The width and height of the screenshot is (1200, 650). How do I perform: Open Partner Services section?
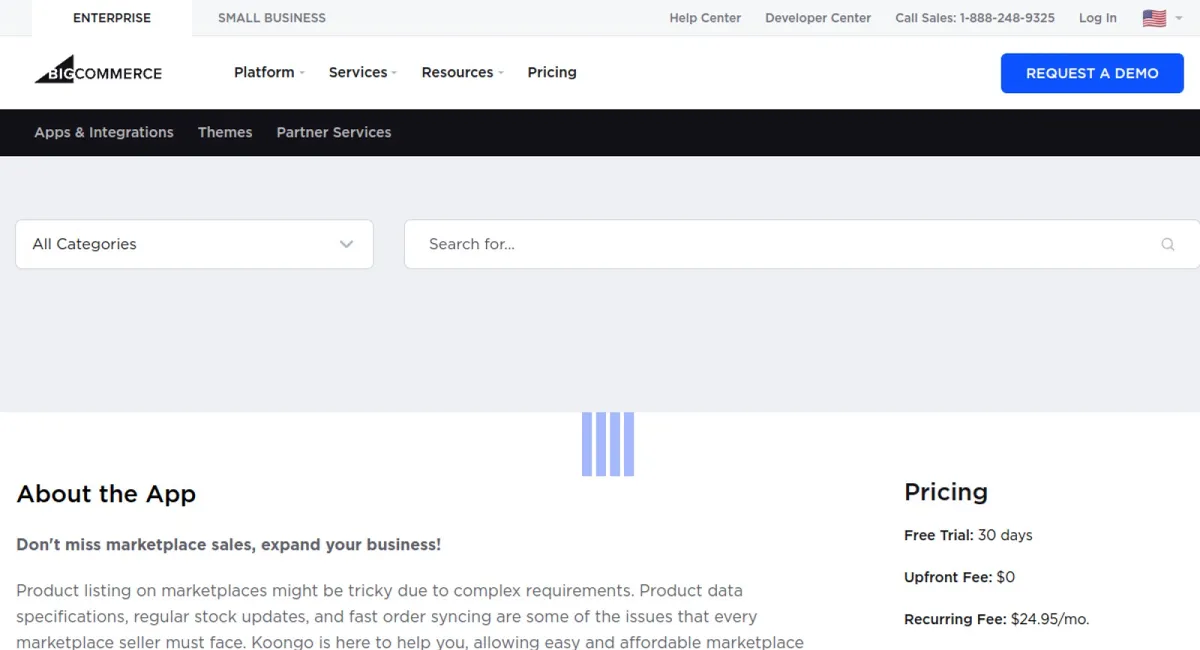(x=334, y=132)
